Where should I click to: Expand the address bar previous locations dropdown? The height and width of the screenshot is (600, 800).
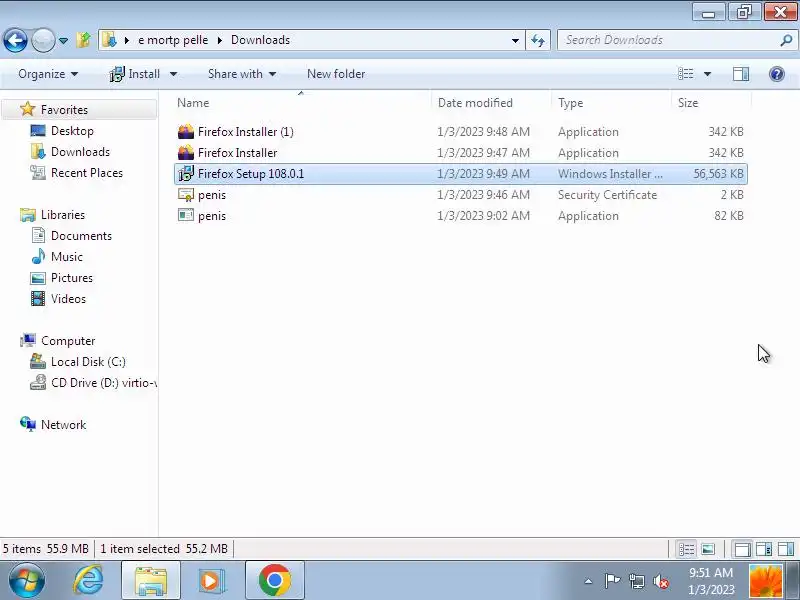515,40
